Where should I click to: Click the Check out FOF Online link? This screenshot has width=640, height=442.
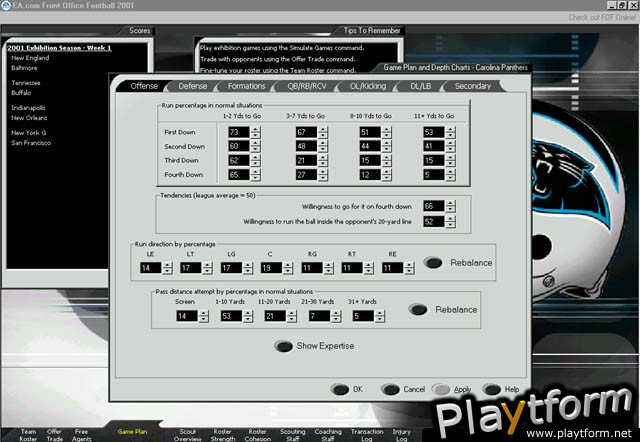(602, 18)
